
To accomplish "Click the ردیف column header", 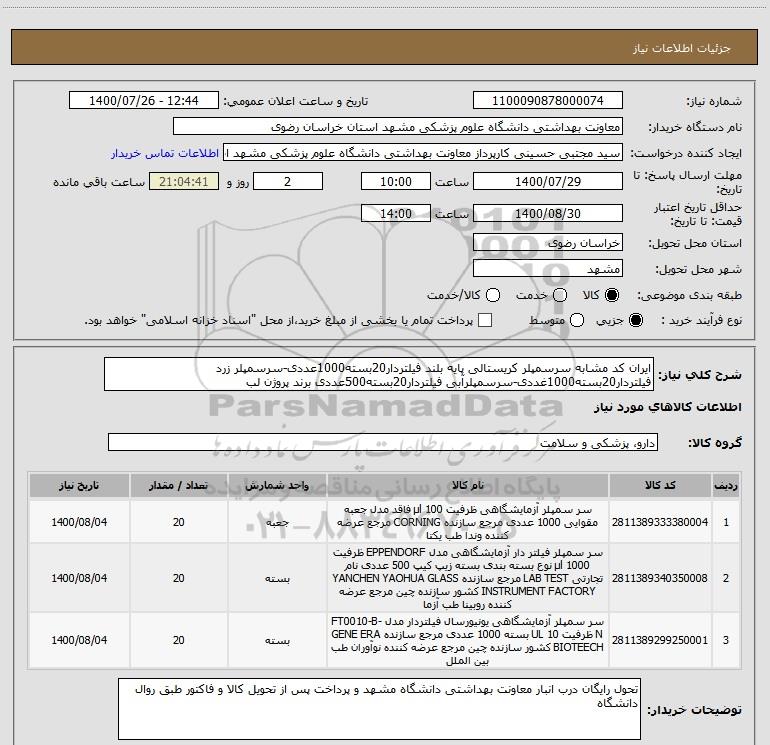I will [x=726, y=486].
